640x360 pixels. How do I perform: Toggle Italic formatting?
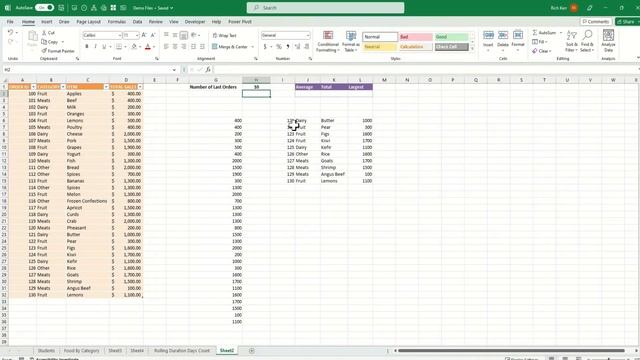point(95,47)
